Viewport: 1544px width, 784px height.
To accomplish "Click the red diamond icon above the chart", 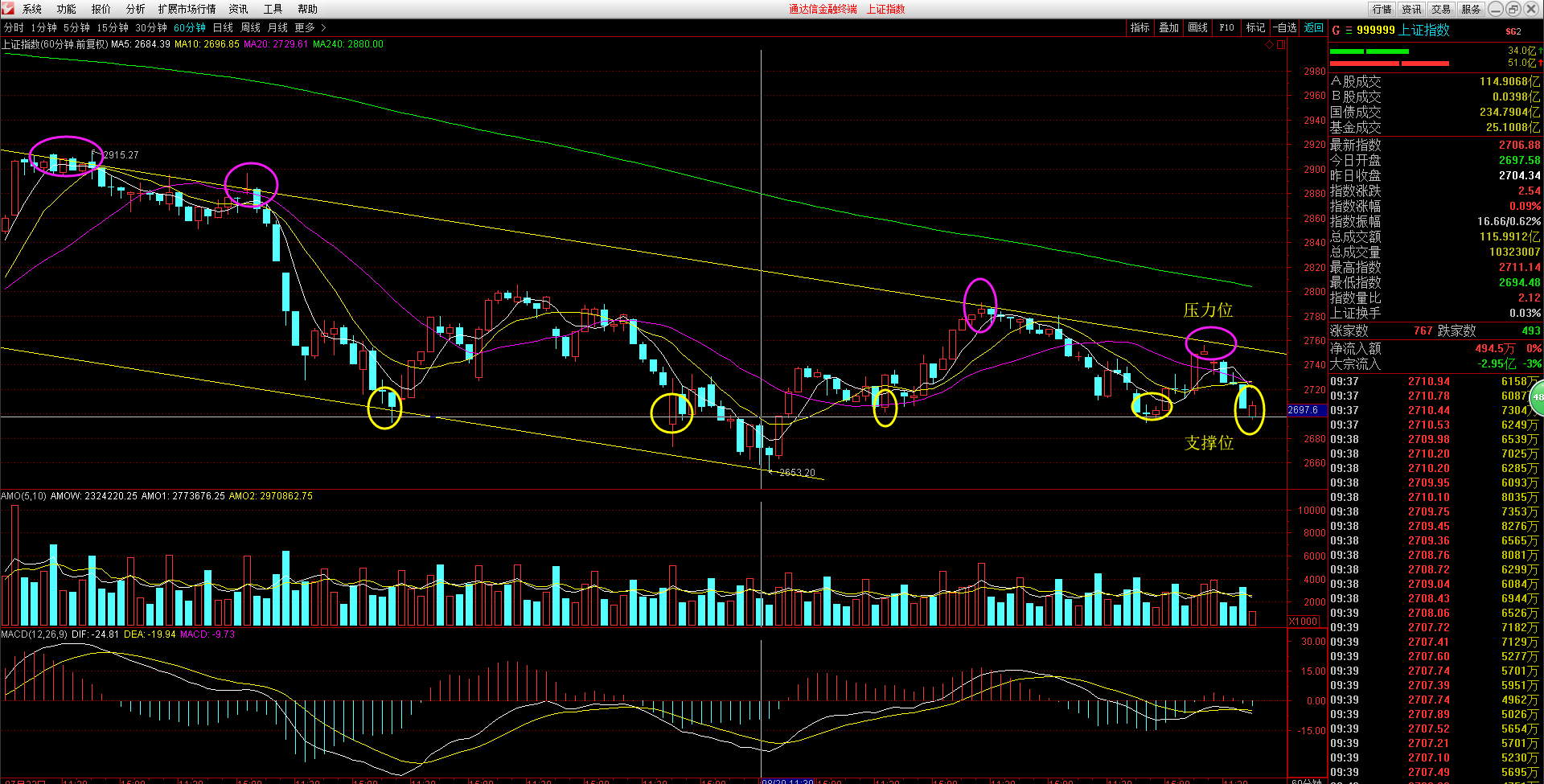I will pyautogui.click(x=1270, y=45).
